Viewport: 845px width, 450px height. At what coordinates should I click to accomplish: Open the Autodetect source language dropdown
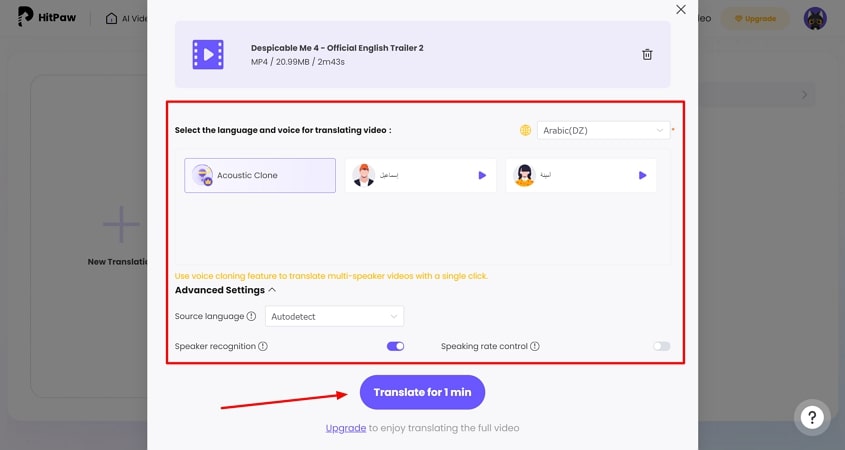[334, 316]
